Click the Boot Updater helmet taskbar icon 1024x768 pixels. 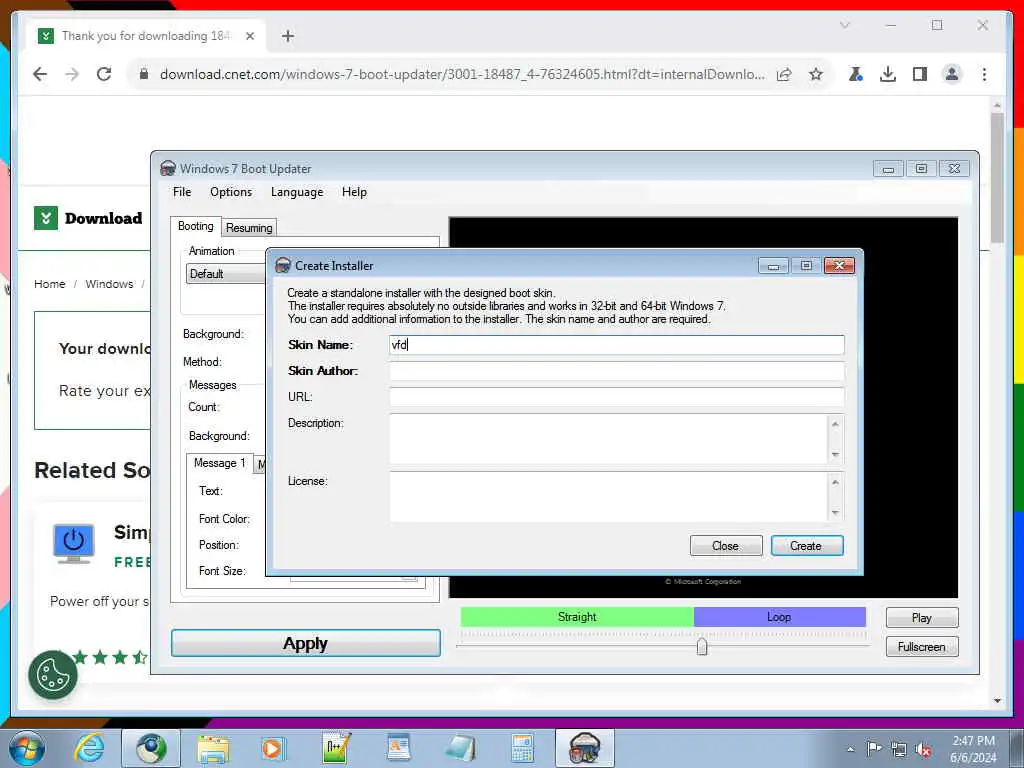(584, 748)
